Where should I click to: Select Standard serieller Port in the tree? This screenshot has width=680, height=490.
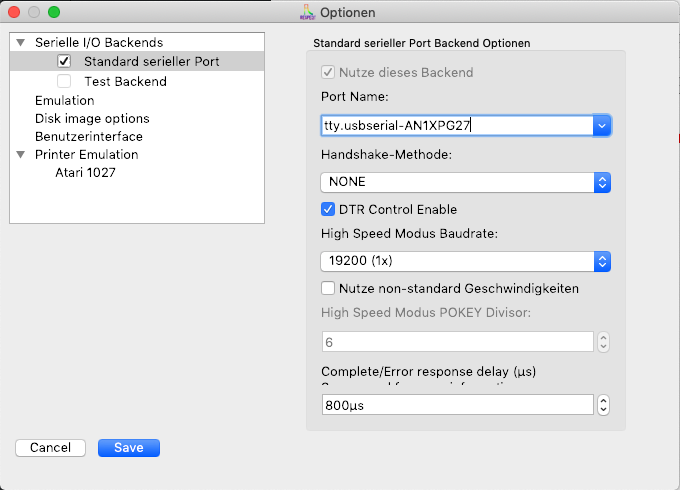click(x=151, y=62)
